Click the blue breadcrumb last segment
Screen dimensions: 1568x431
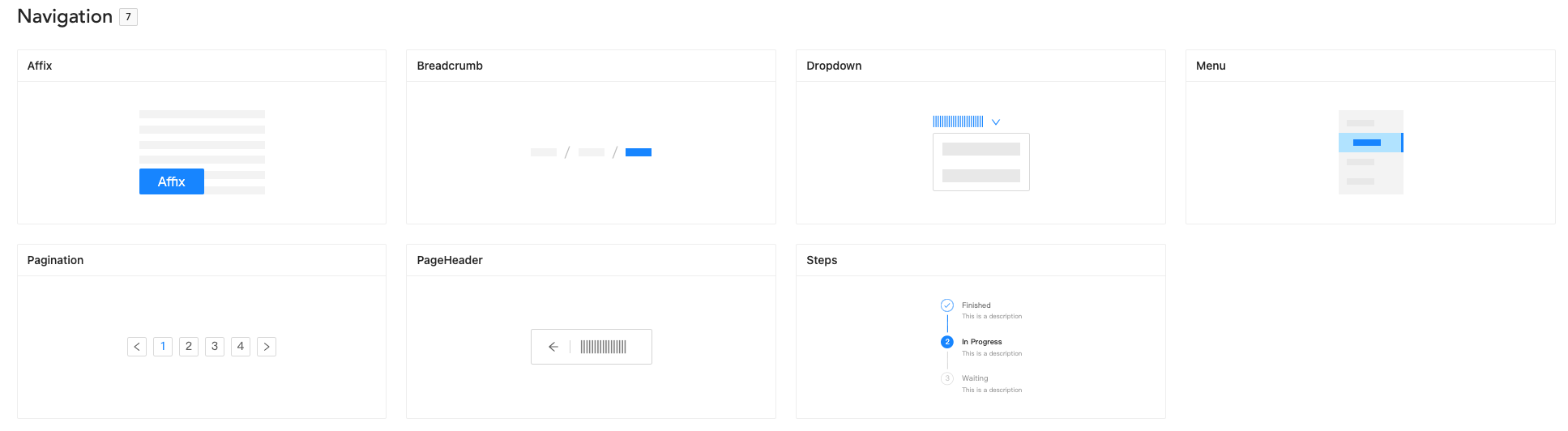(x=639, y=152)
